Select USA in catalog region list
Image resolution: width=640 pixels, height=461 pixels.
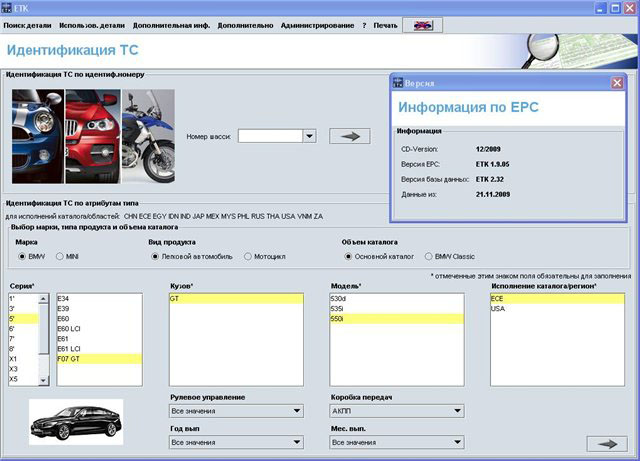(x=498, y=308)
